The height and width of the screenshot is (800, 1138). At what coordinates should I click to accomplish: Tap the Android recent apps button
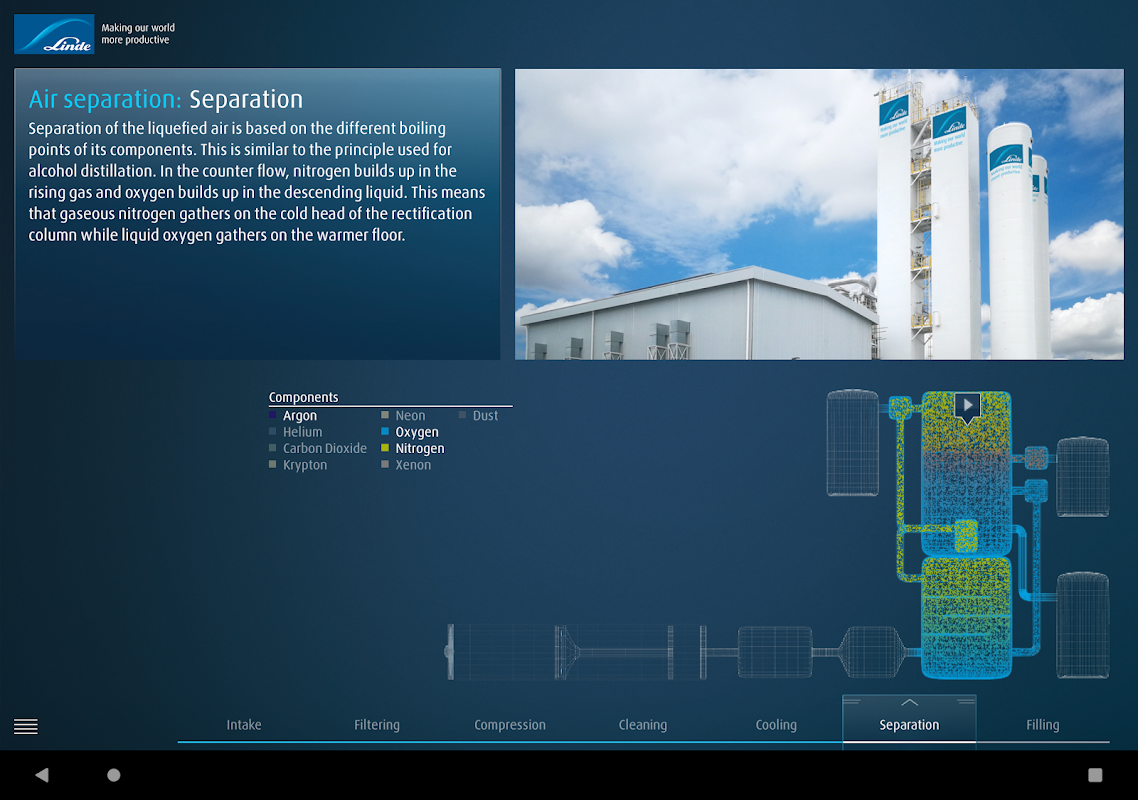tap(1095, 775)
